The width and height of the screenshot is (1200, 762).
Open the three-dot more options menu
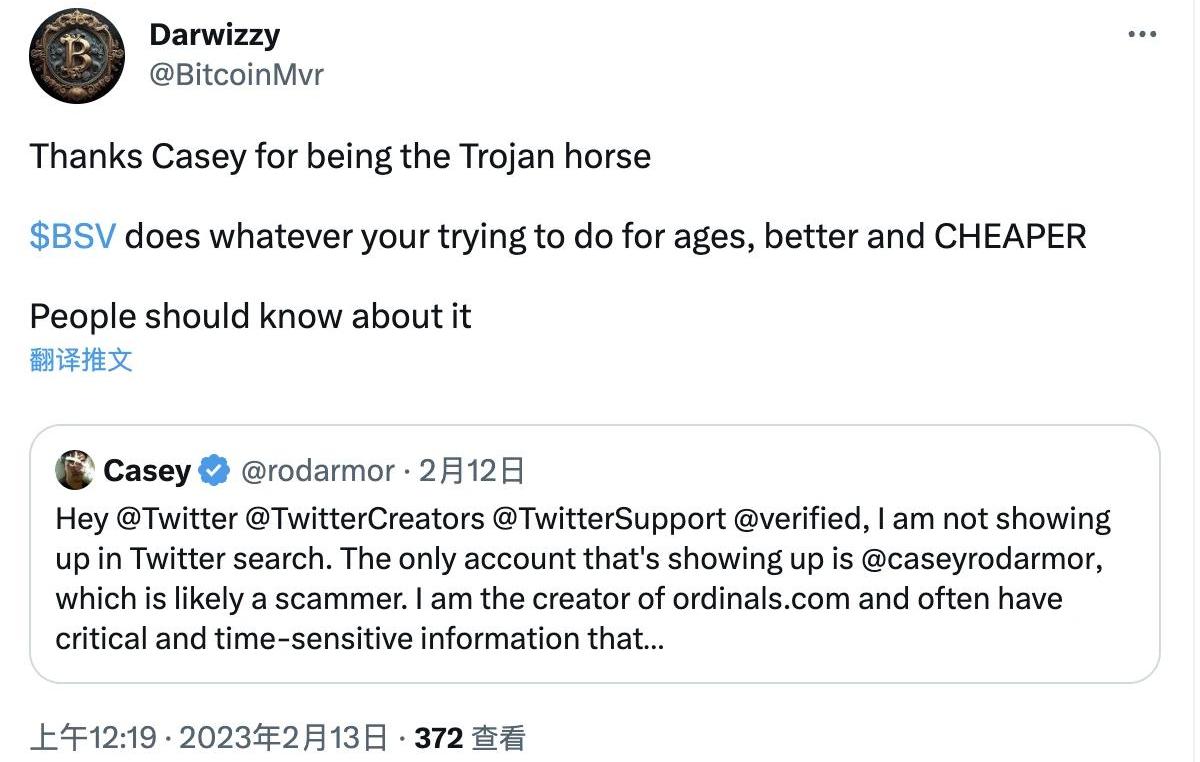[x=1142, y=34]
